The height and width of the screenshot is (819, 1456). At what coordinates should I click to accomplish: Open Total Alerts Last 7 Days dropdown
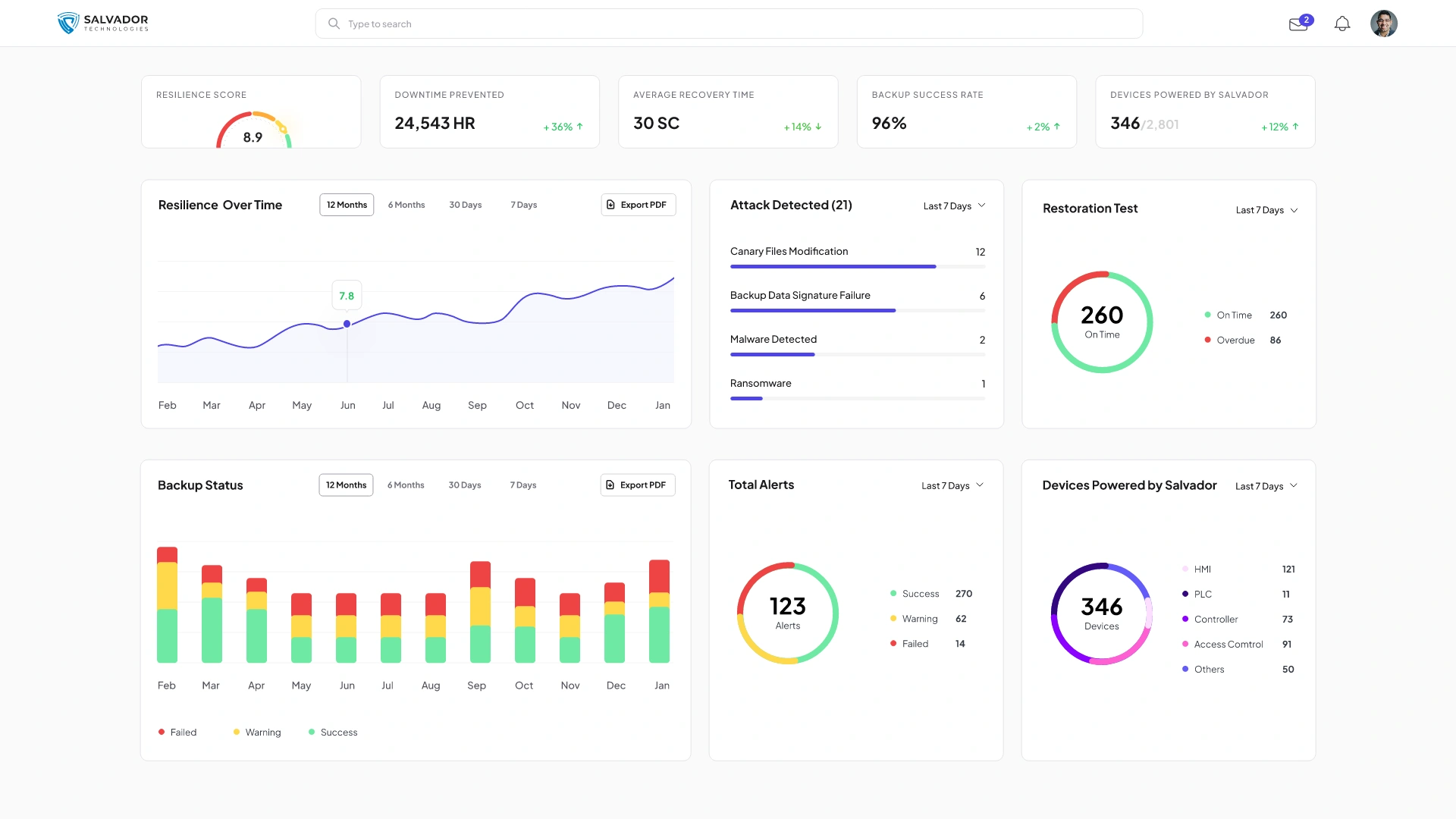(952, 485)
